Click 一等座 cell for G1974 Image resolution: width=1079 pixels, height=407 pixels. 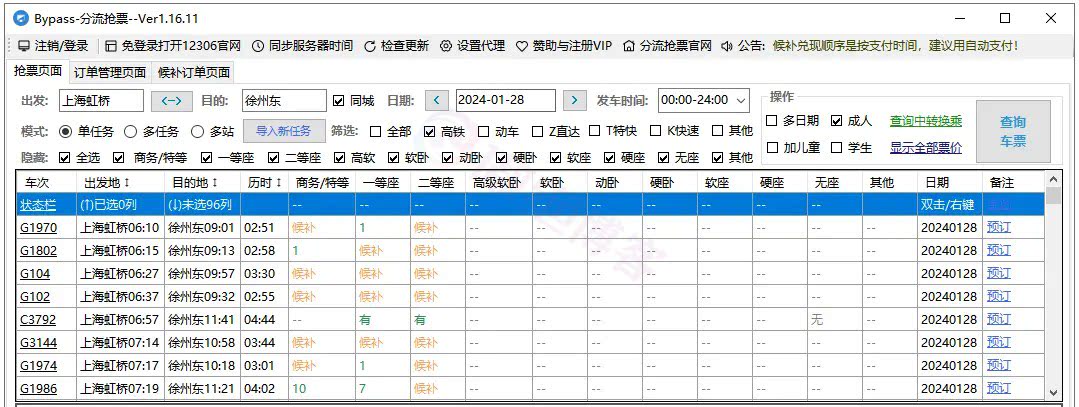pyautogui.click(x=383, y=366)
